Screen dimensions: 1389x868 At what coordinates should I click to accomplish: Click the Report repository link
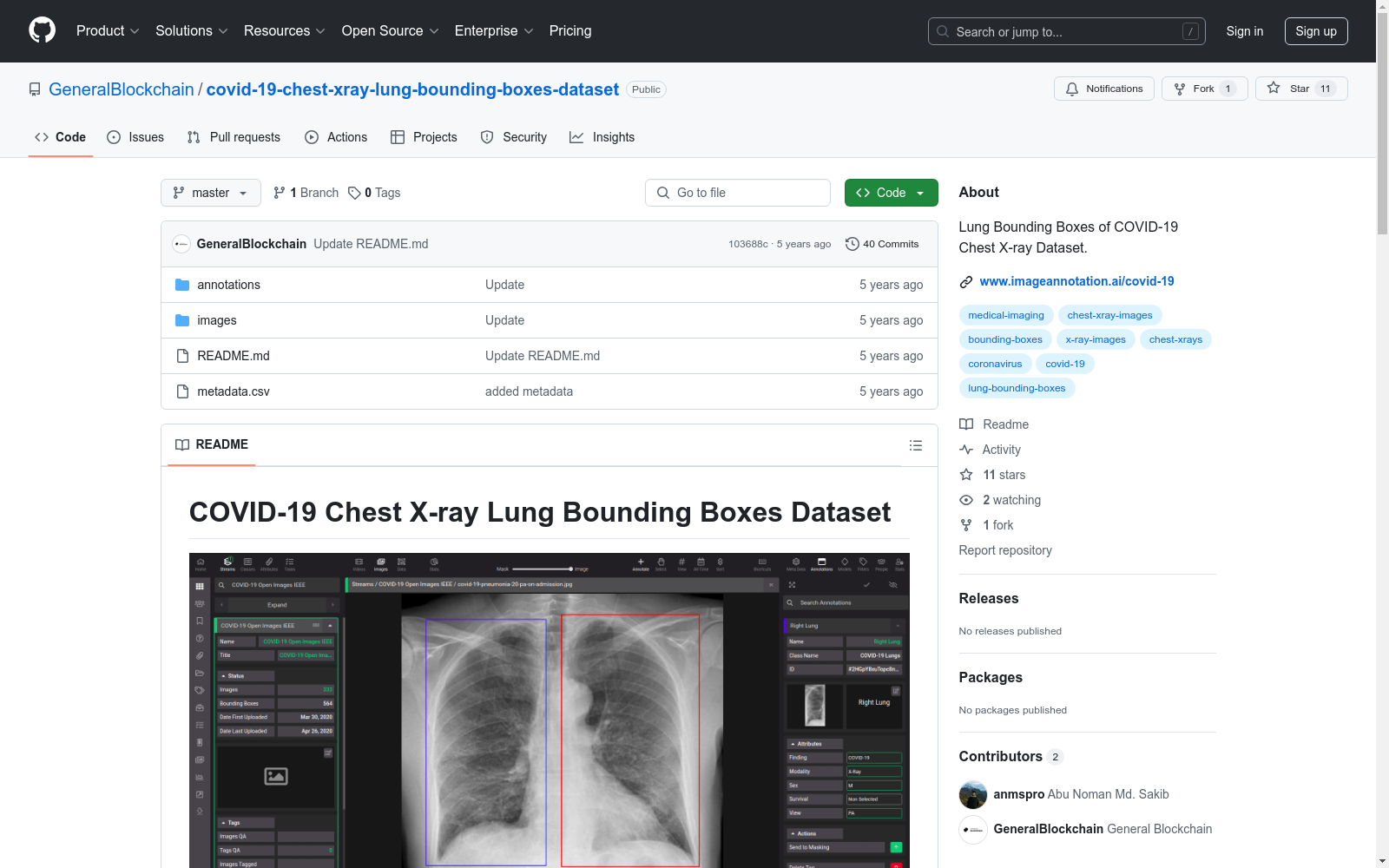point(1005,550)
